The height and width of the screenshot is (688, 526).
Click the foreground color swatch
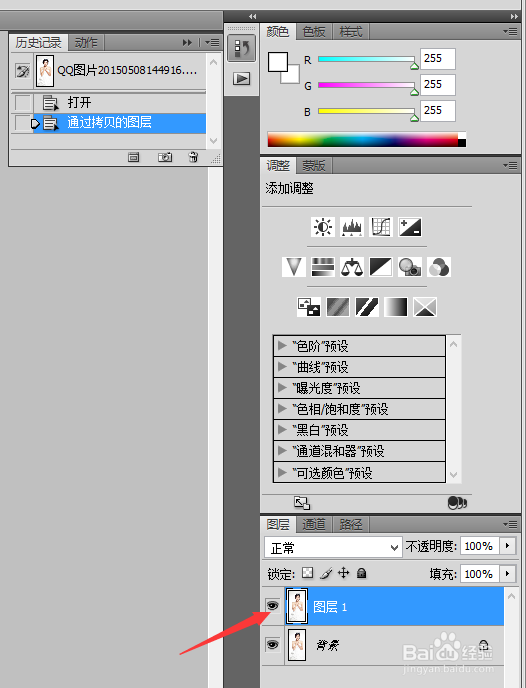click(x=278, y=62)
